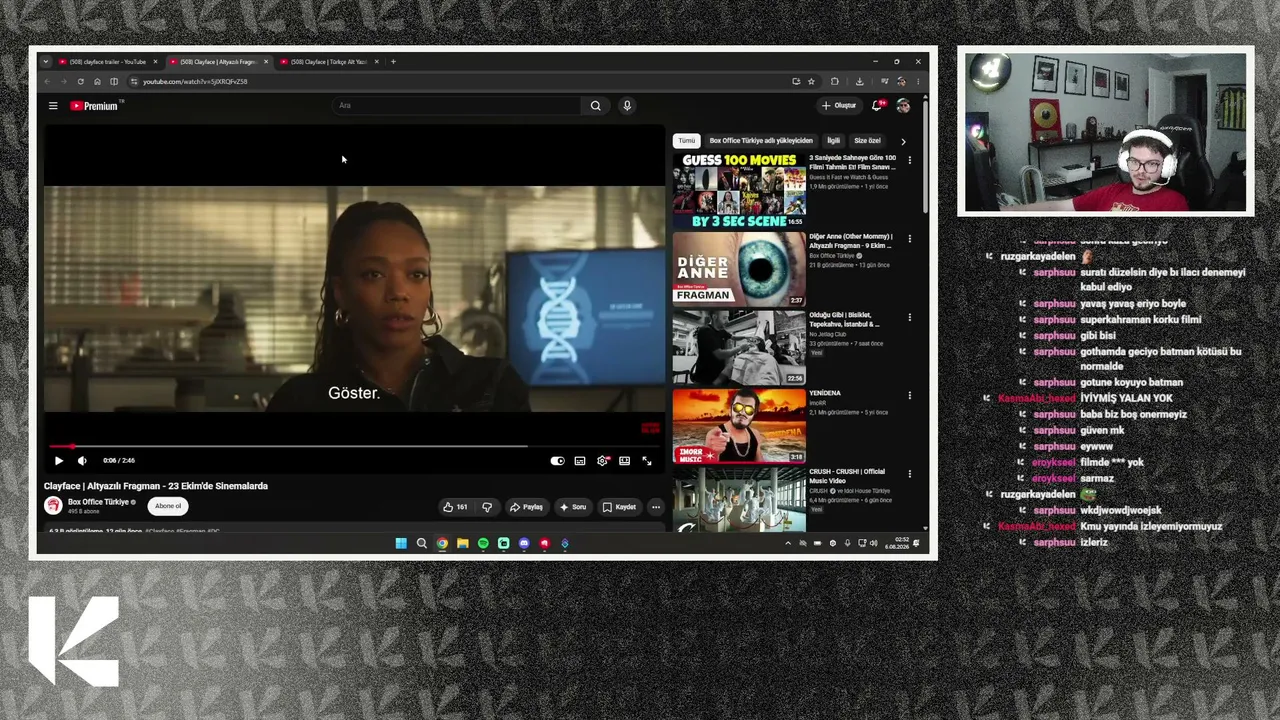Open the YouTube guide hamburger menu
This screenshot has width=1280, height=720.
point(53,106)
